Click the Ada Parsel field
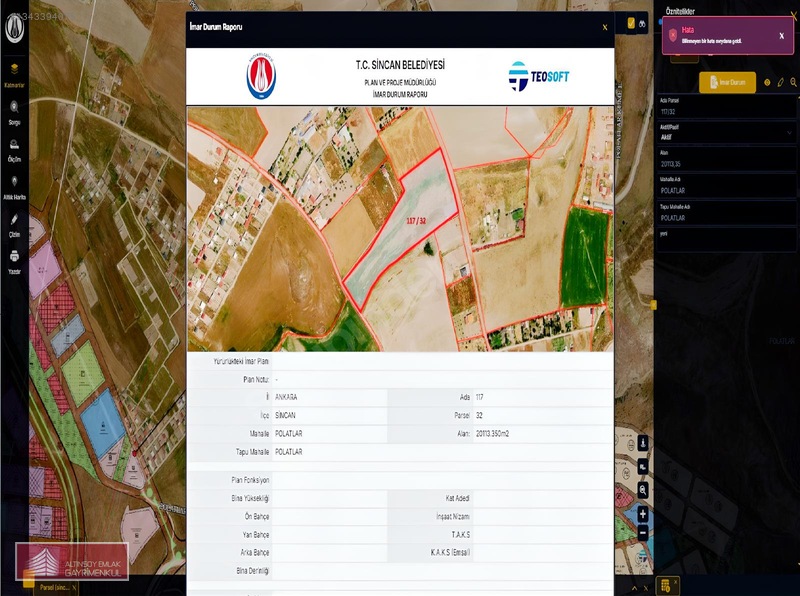800x596 pixels. 727,108
